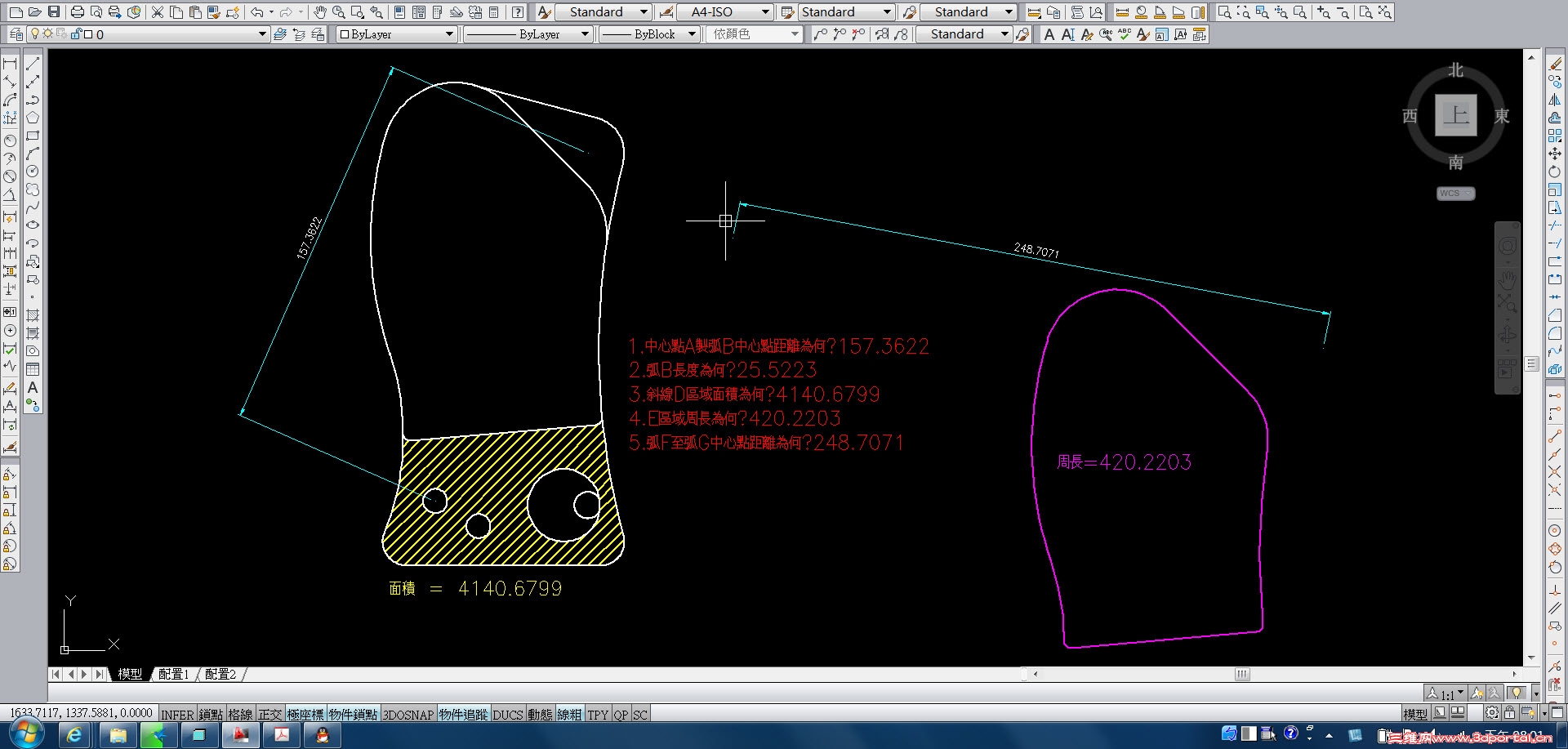This screenshot has width=1568, height=749.
Task: Select Line tool in draw toolbar
Action: [x=33, y=64]
